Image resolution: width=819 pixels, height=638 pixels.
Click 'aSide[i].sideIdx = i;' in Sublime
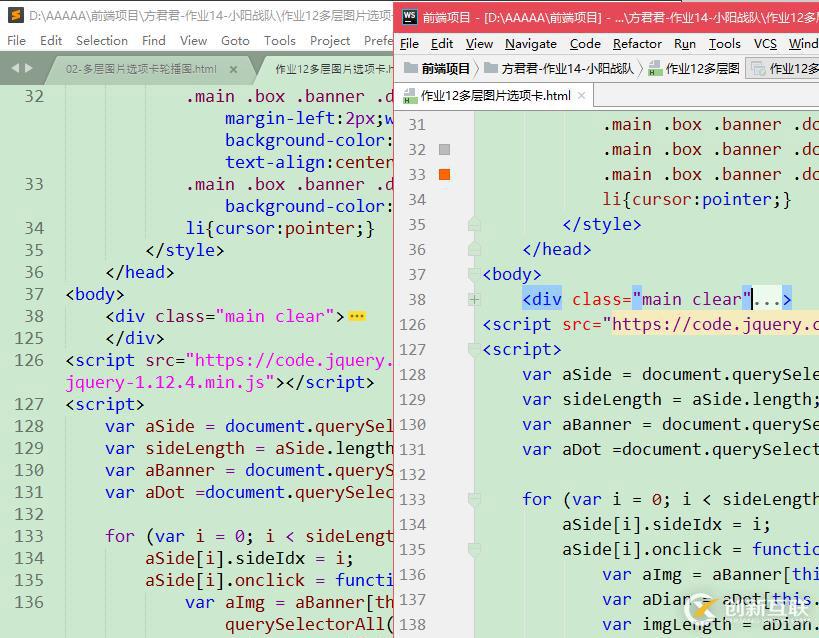[x=249, y=558]
